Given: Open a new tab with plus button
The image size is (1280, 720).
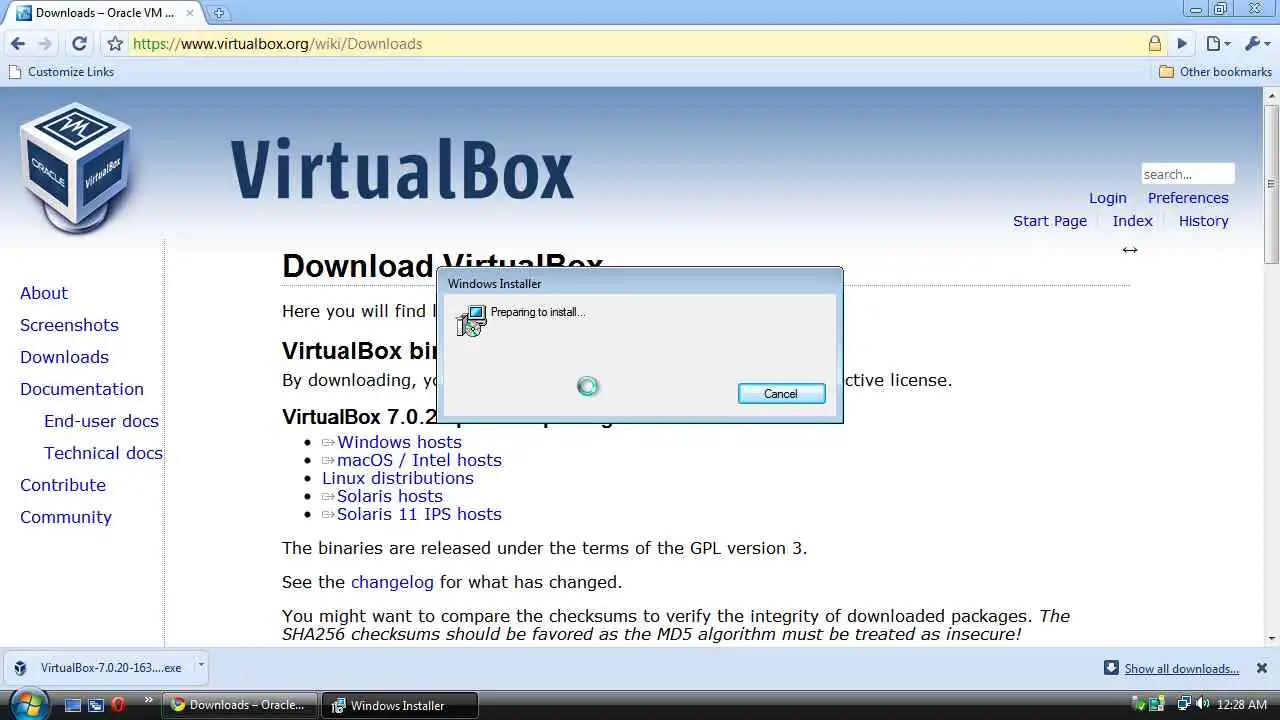Looking at the screenshot, I should point(219,13).
